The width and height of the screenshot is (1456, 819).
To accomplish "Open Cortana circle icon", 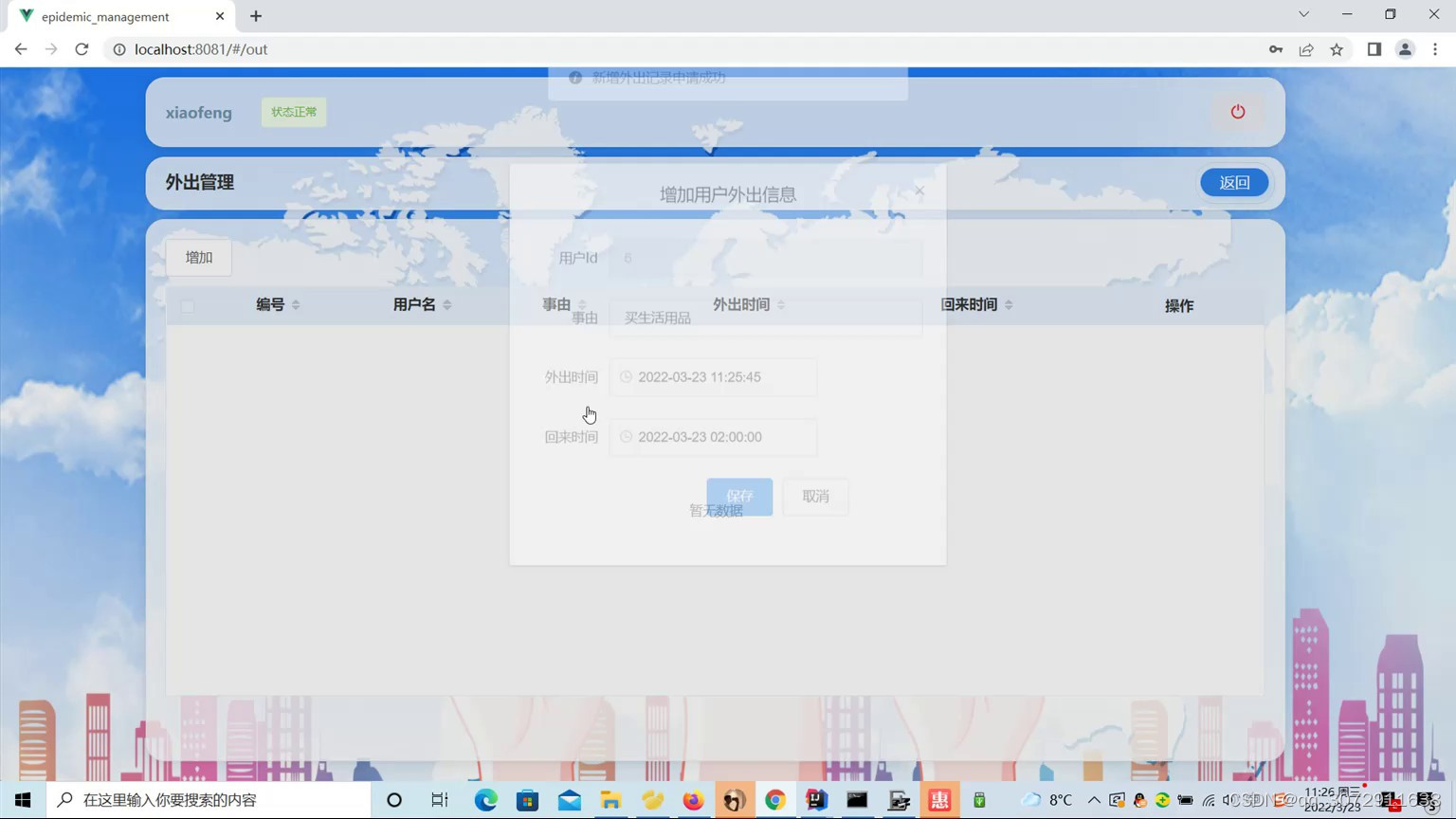I will tap(394, 800).
